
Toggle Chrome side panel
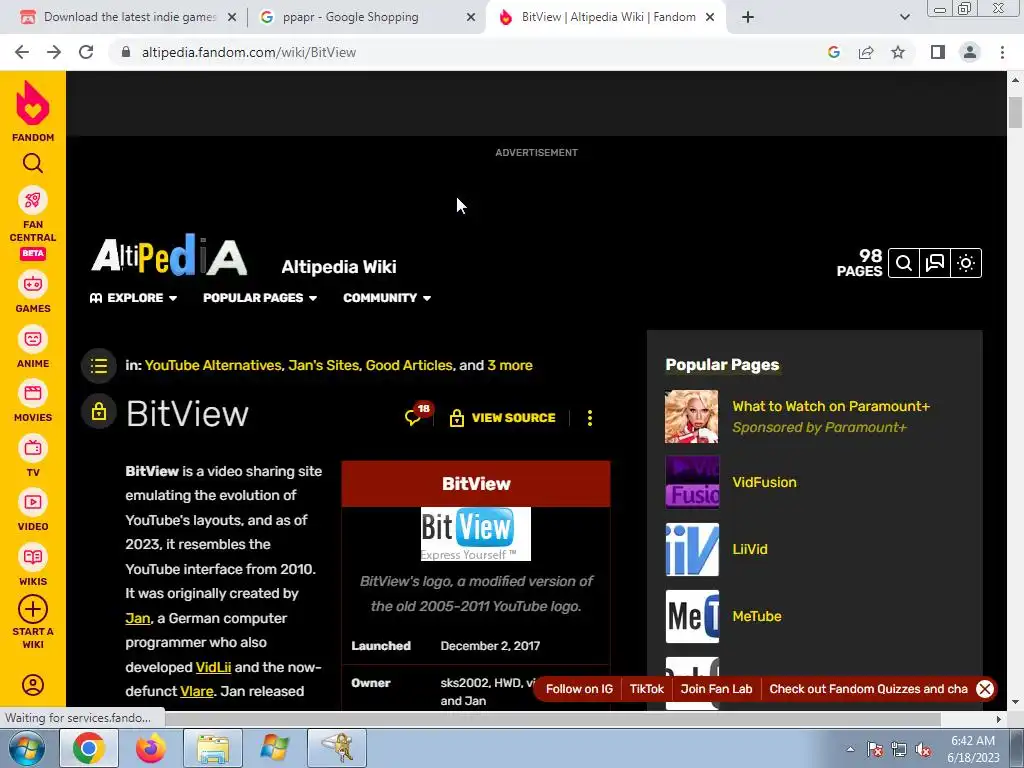938,52
